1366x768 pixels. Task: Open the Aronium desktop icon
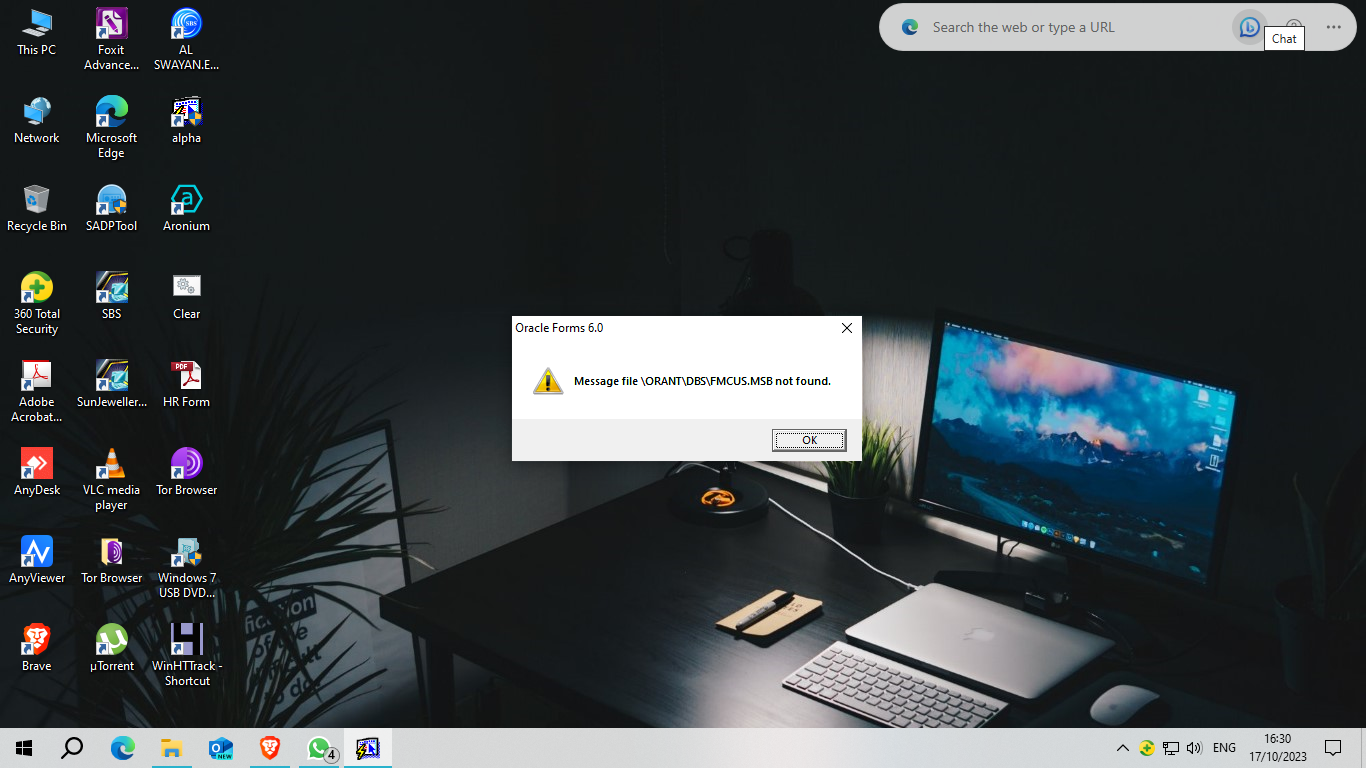(186, 200)
